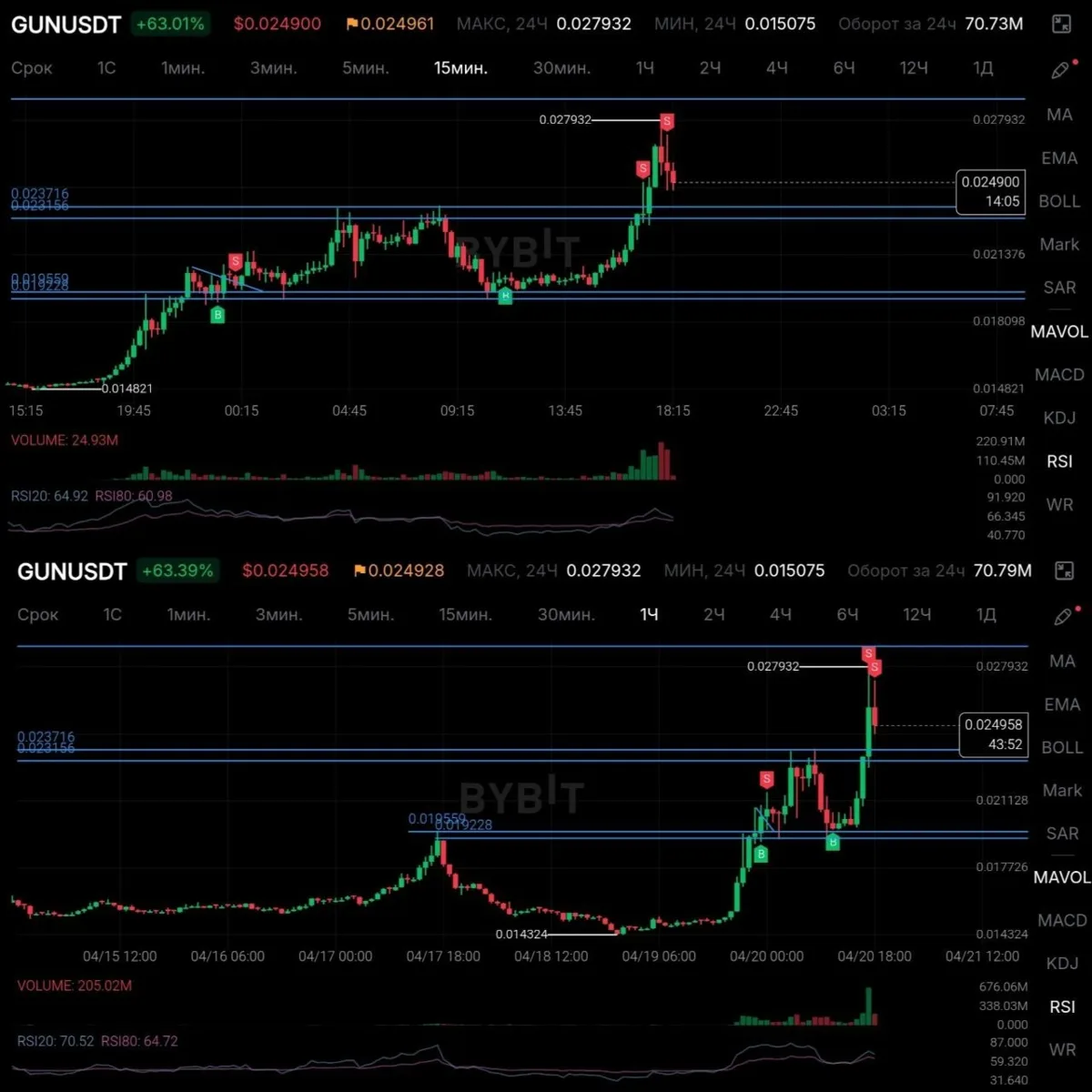1092x1092 pixels.
Task: Open fullscreen icon on upper chart
Action: coord(1061,25)
